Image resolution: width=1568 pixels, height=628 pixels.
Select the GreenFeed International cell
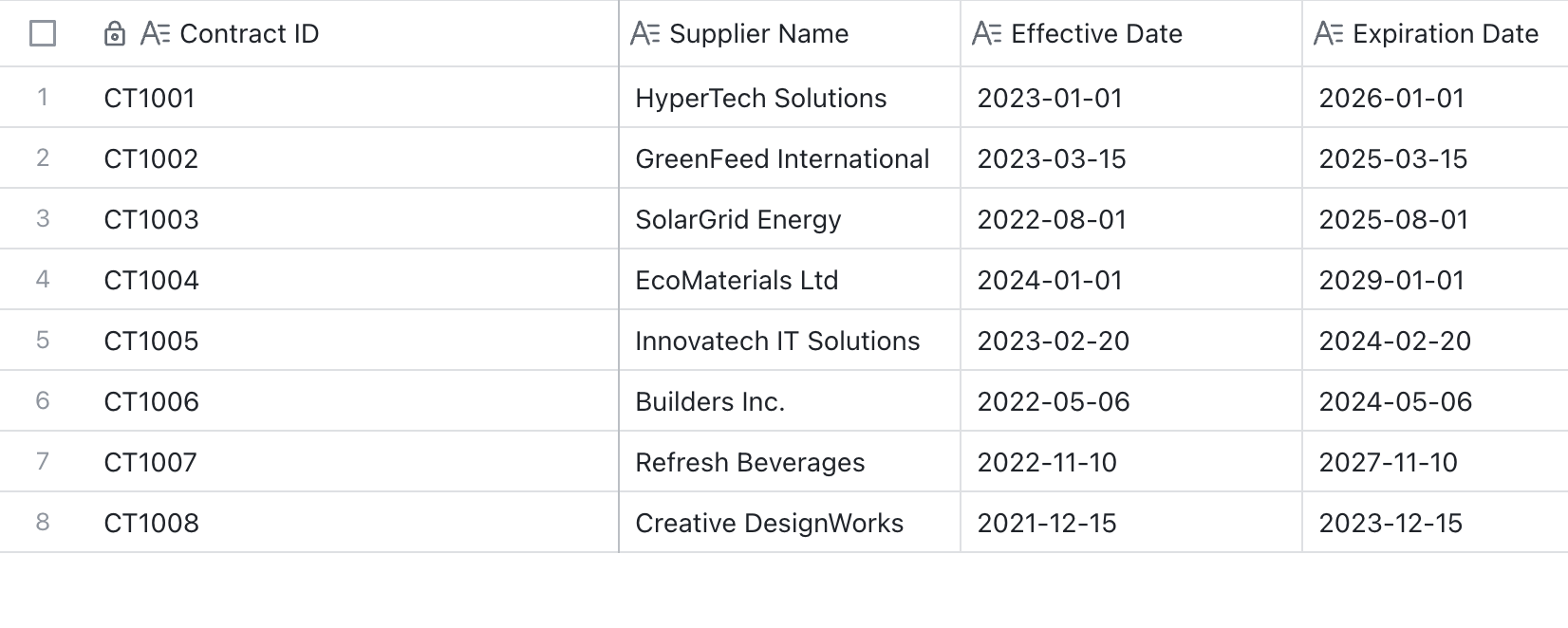790,158
